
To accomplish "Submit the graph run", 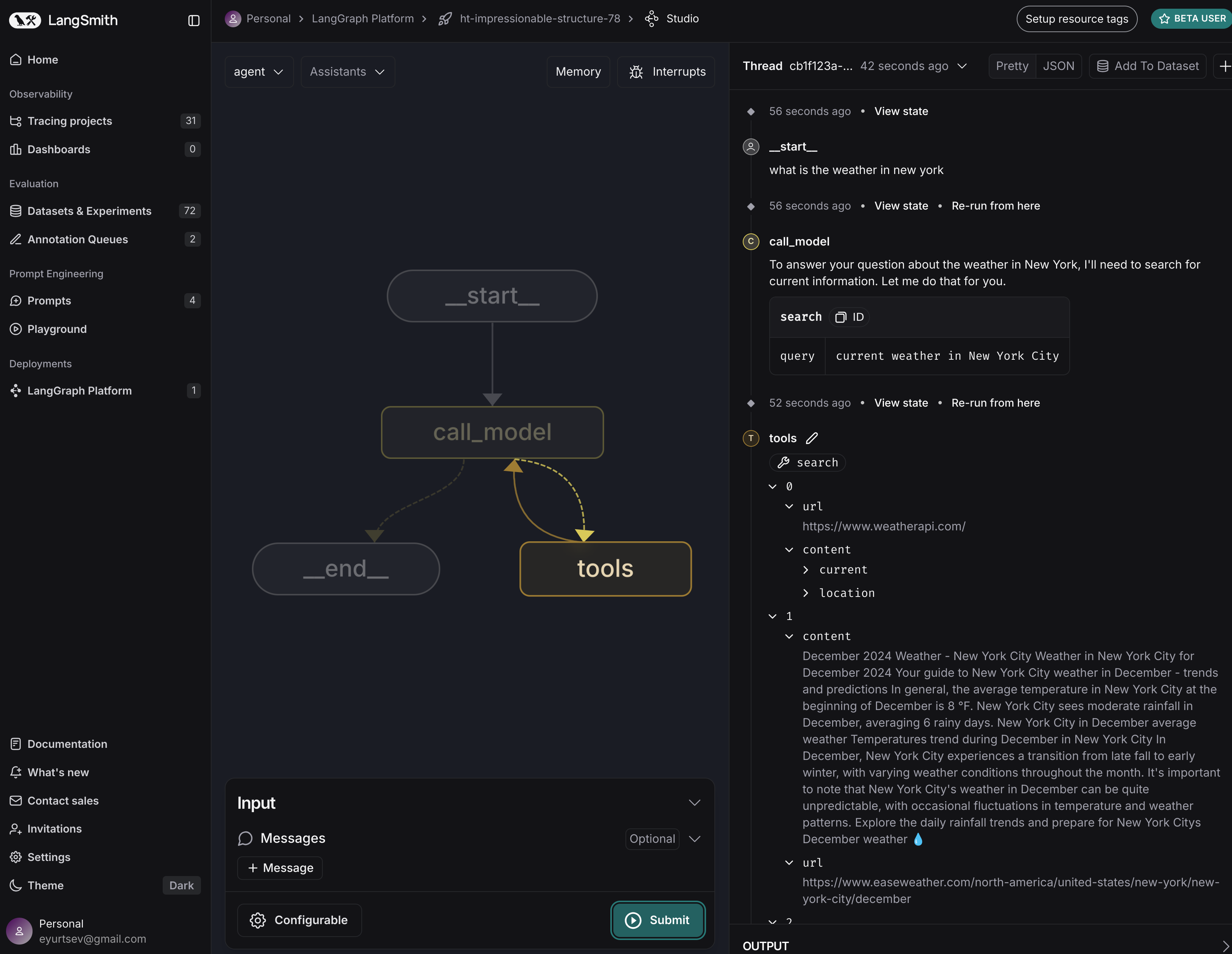I will [x=658, y=920].
